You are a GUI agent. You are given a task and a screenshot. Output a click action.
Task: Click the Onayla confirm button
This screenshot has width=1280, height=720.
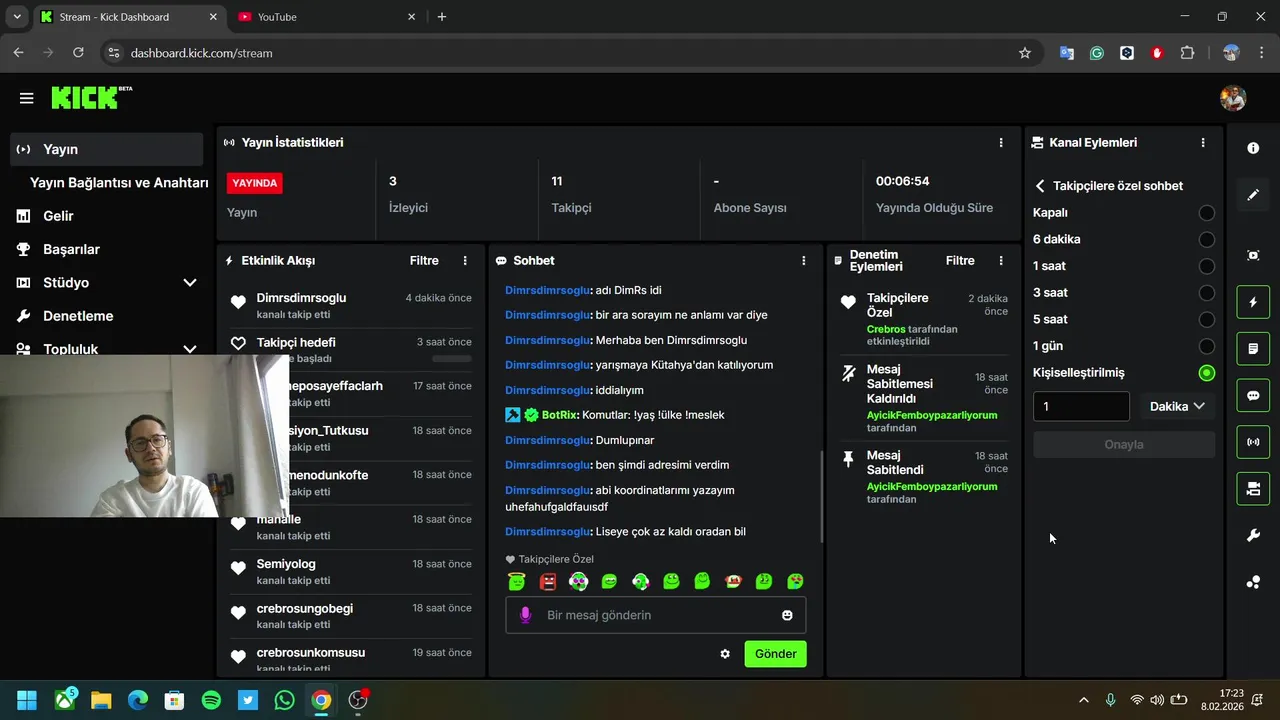[1124, 445]
